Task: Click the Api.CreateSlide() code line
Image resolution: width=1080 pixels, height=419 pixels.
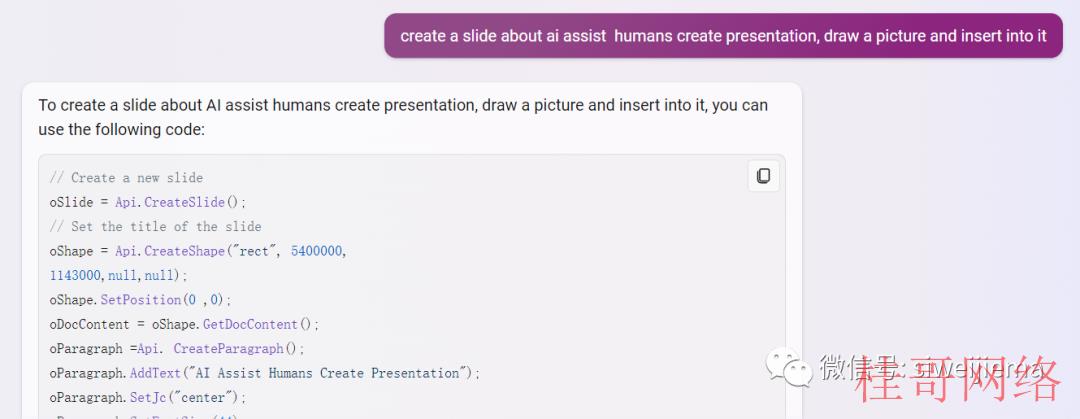Action: [x=147, y=203]
